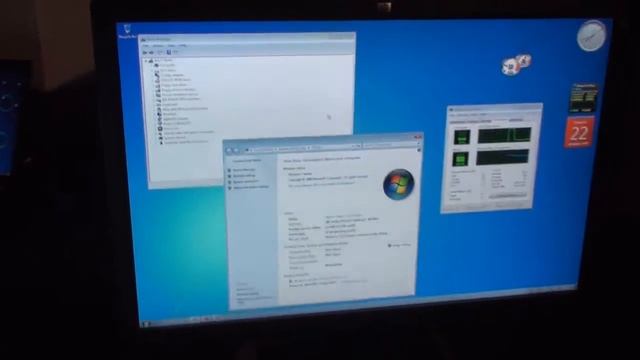640x360 pixels.
Task: Click the Windows Start button
Action: [146, 324]
